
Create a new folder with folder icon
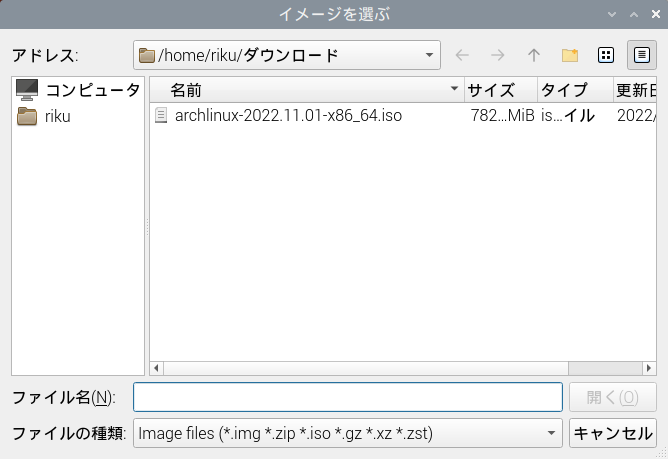click(570, 55)
